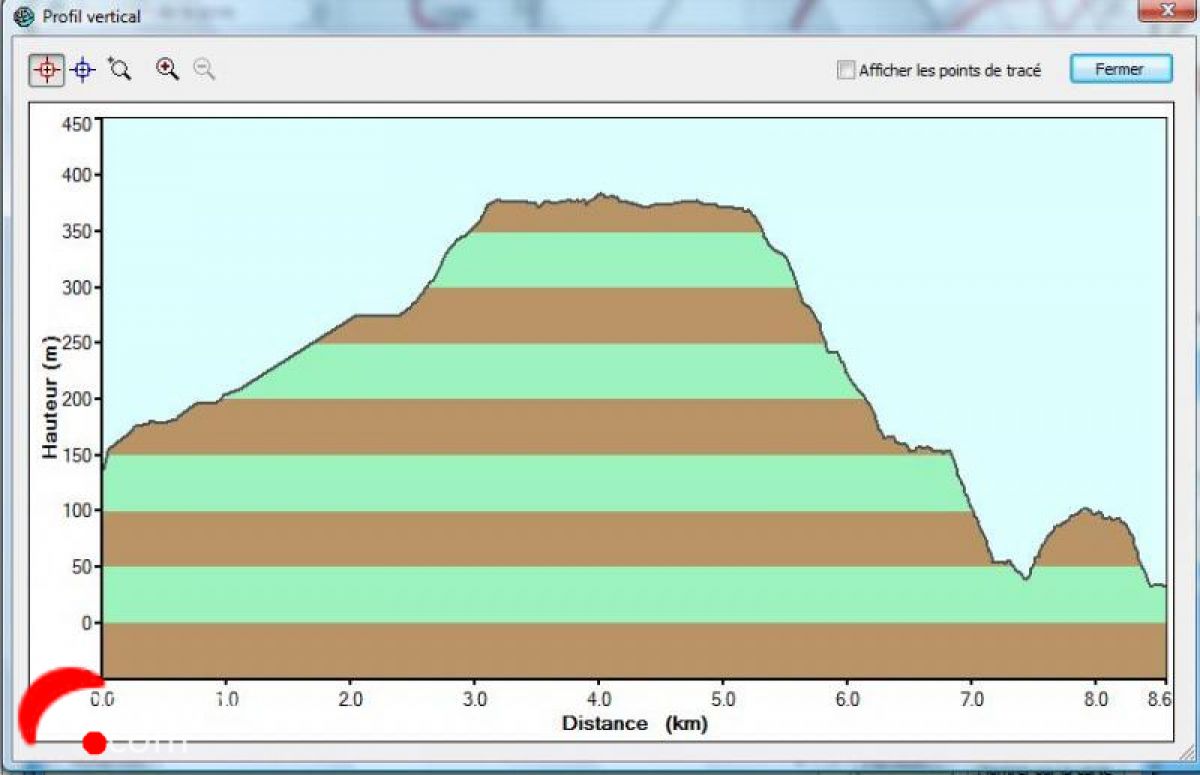The image size is (1200, 775).
Task: Enable 'Afficher les points de tracé' checkbox
Action: pos(847,70)
